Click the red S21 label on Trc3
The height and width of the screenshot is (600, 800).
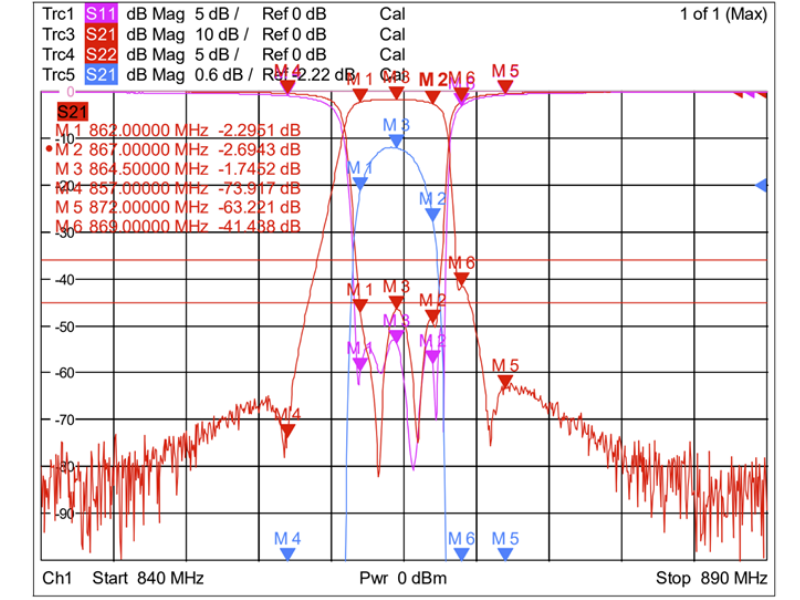100,34
